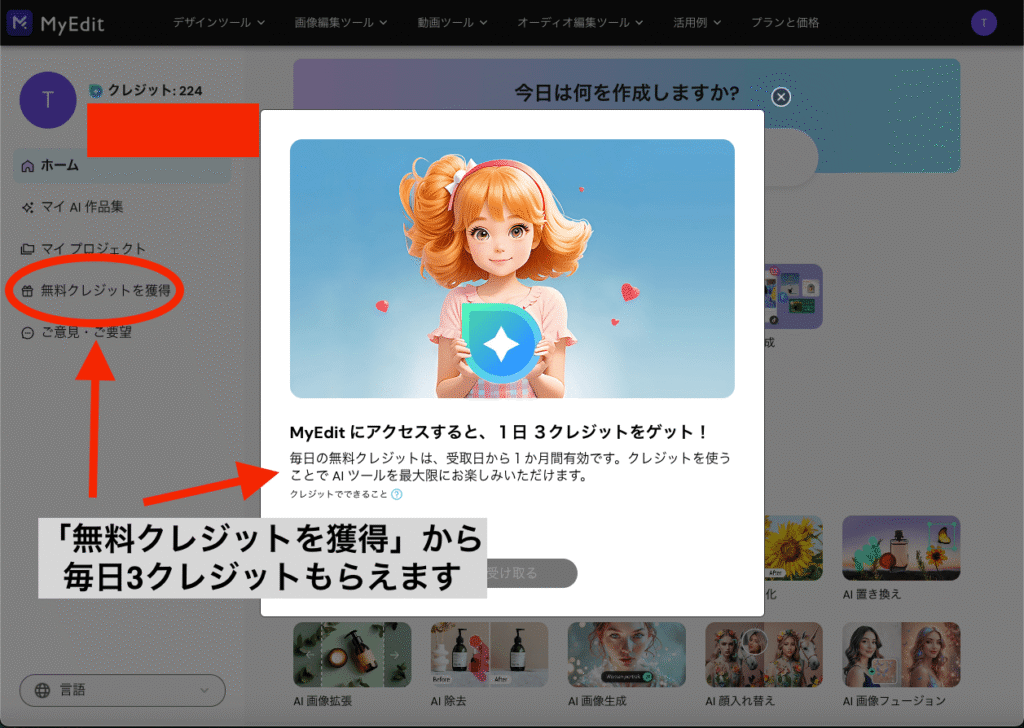1024x728 pixels.
Task: Click the クレジットでできること link
Action: click(x=338, y=494)
